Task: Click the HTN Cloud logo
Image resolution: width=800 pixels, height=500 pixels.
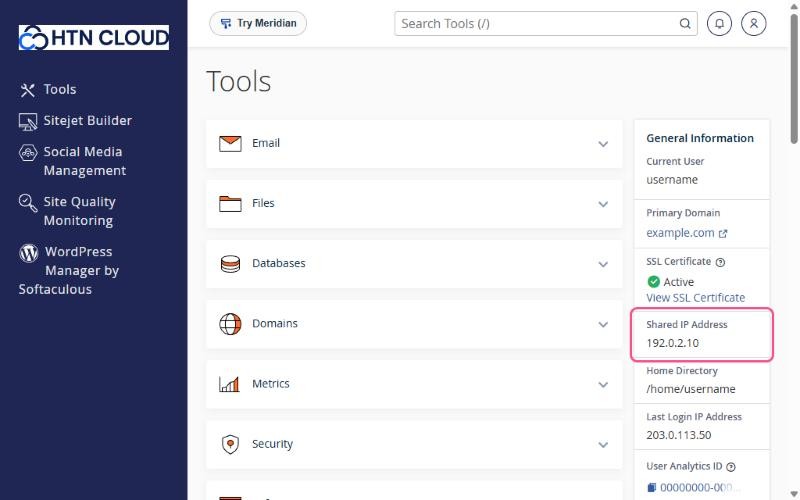Action: (x=94, y=37)
